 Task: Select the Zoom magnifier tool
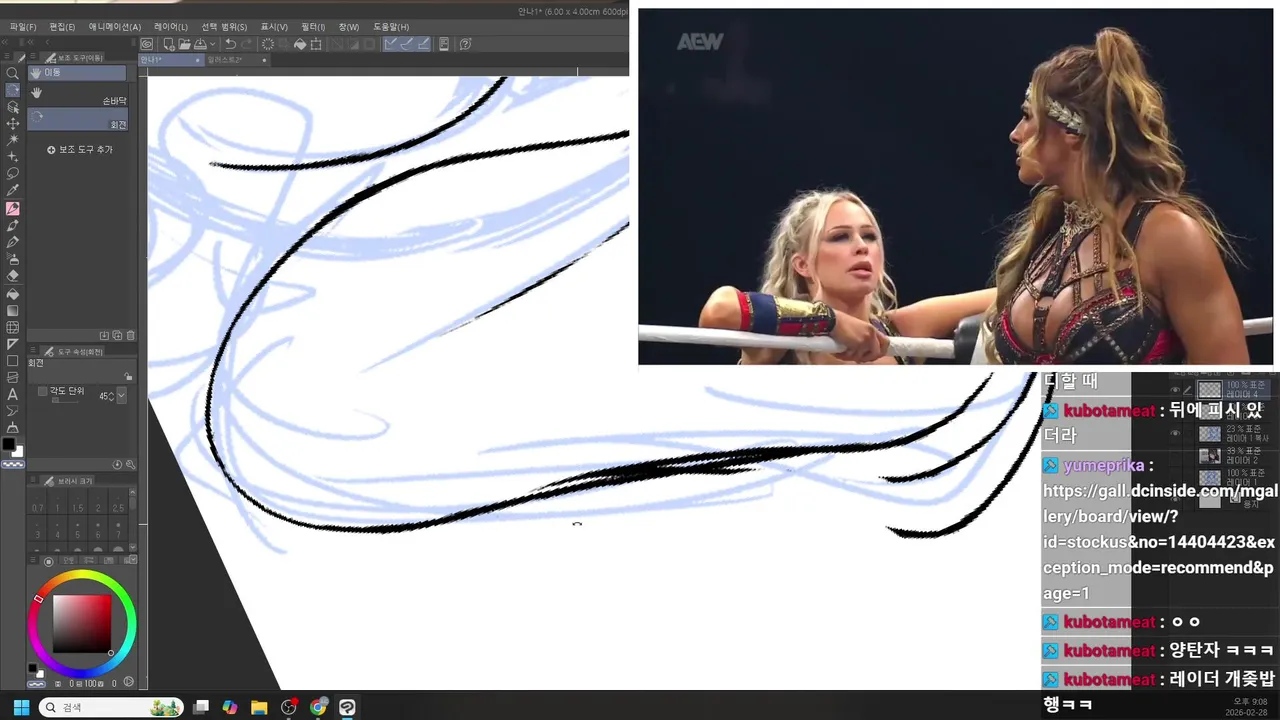[13, 73]
